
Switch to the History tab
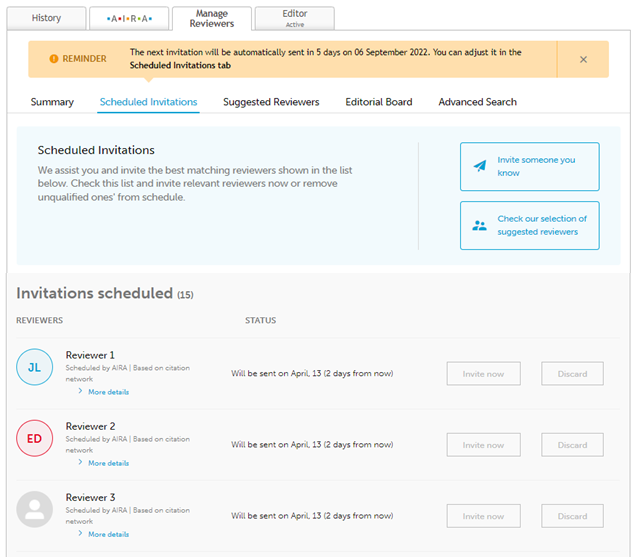(x=46, y=18)
